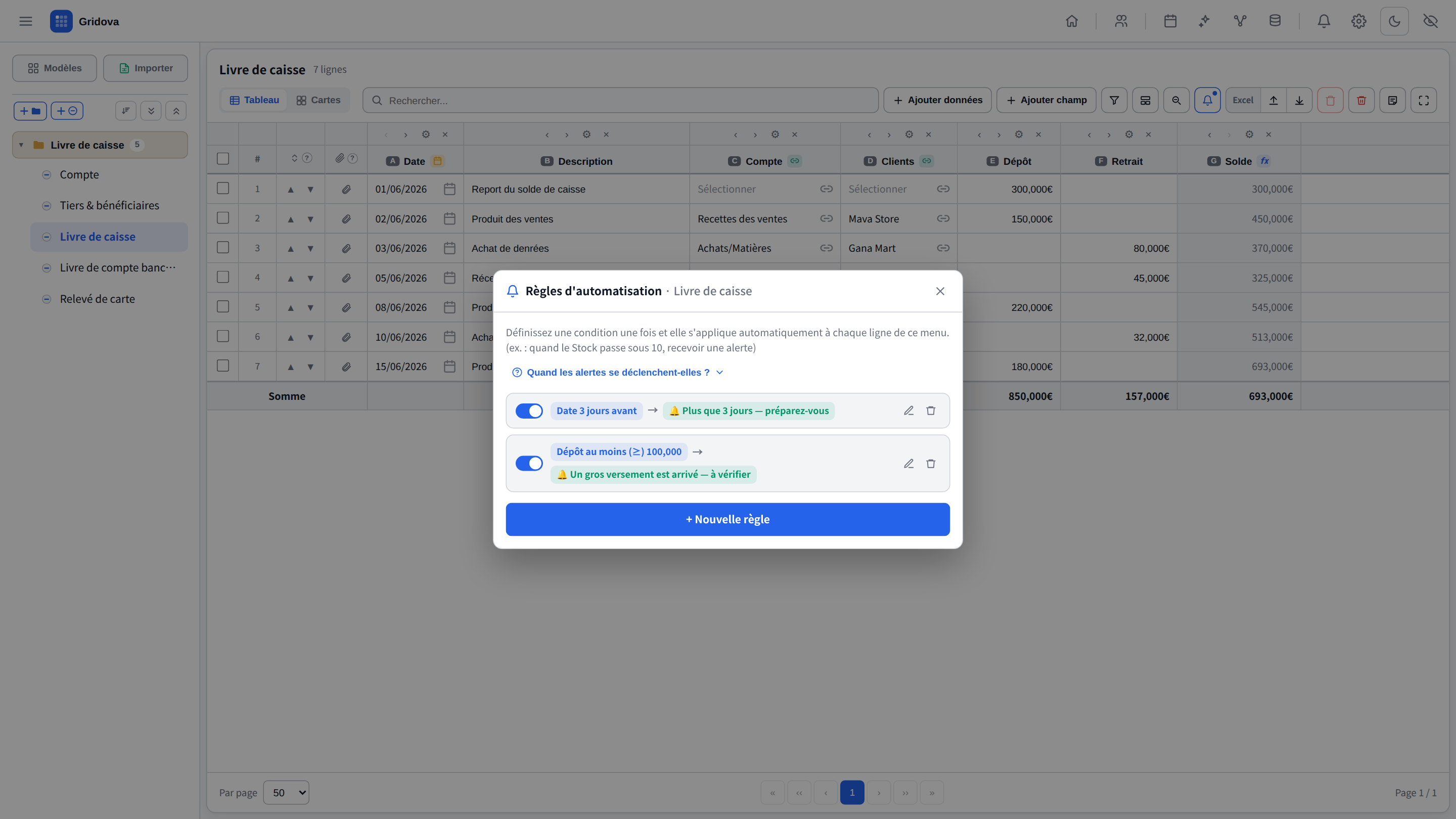
Task: Tick the checkbox for row 3
Action: pos(222,248)
